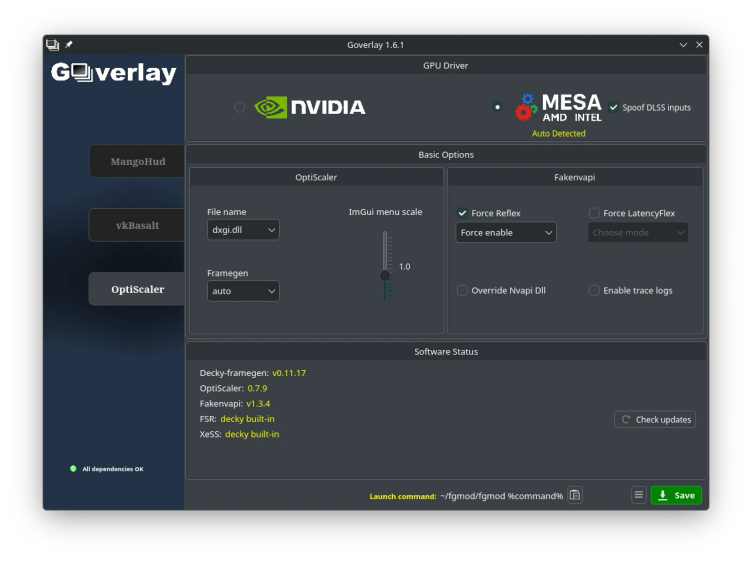Click the green dependencies status indicator
Image resolution: width=752 pixels, height=561 pixels.
[73, 469]
